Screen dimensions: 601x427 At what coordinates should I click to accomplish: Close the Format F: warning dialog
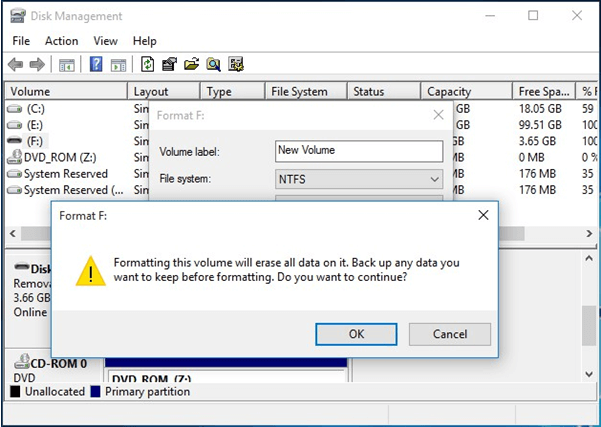(483, 215)
